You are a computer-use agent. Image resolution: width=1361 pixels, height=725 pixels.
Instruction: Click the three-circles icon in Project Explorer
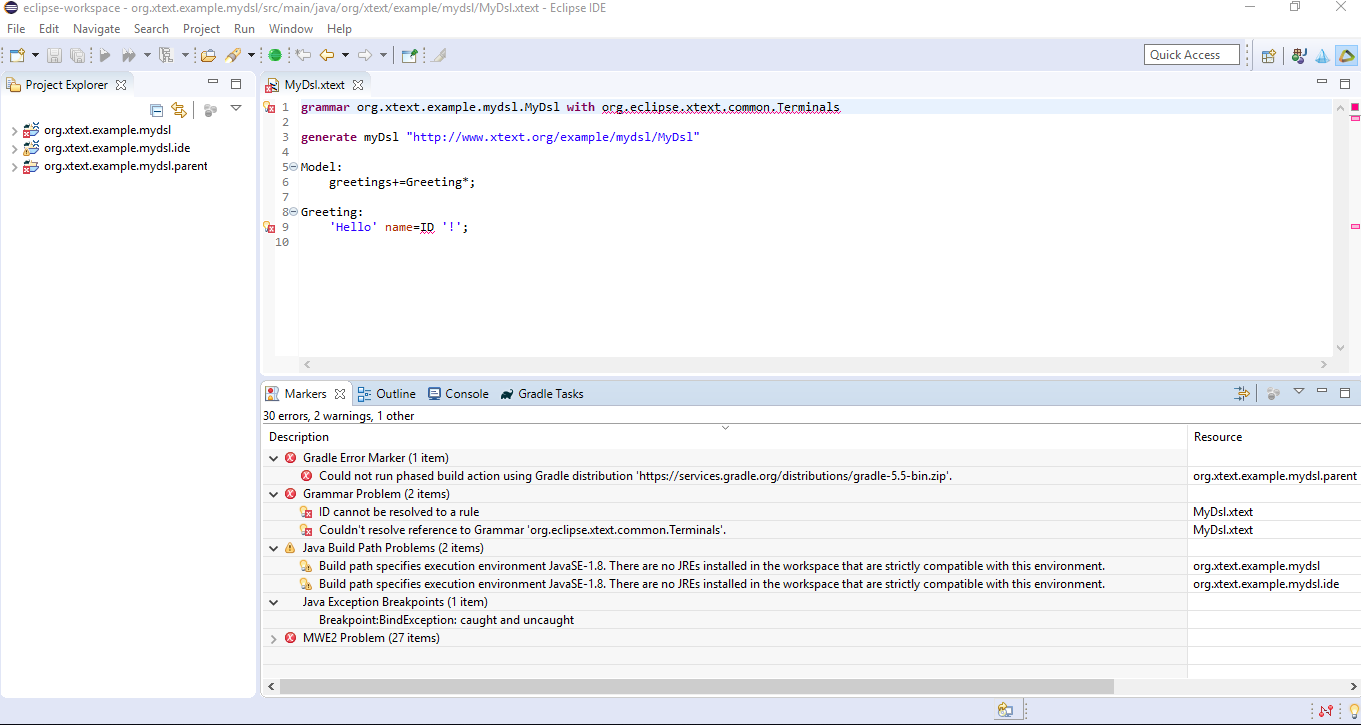210,110
